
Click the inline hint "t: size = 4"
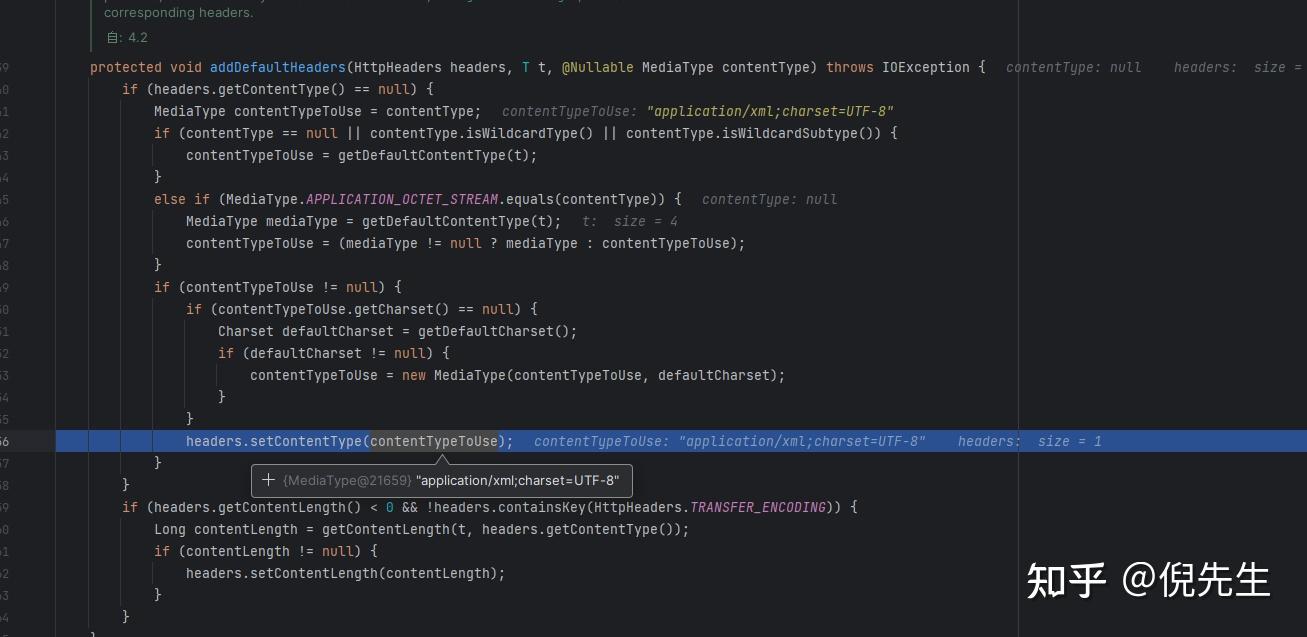pos(630,221)
